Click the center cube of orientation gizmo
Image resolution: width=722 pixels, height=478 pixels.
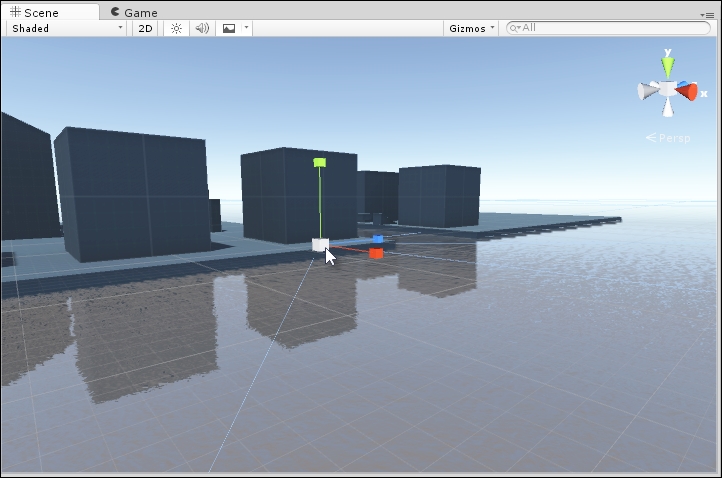(x=667, y=90)
